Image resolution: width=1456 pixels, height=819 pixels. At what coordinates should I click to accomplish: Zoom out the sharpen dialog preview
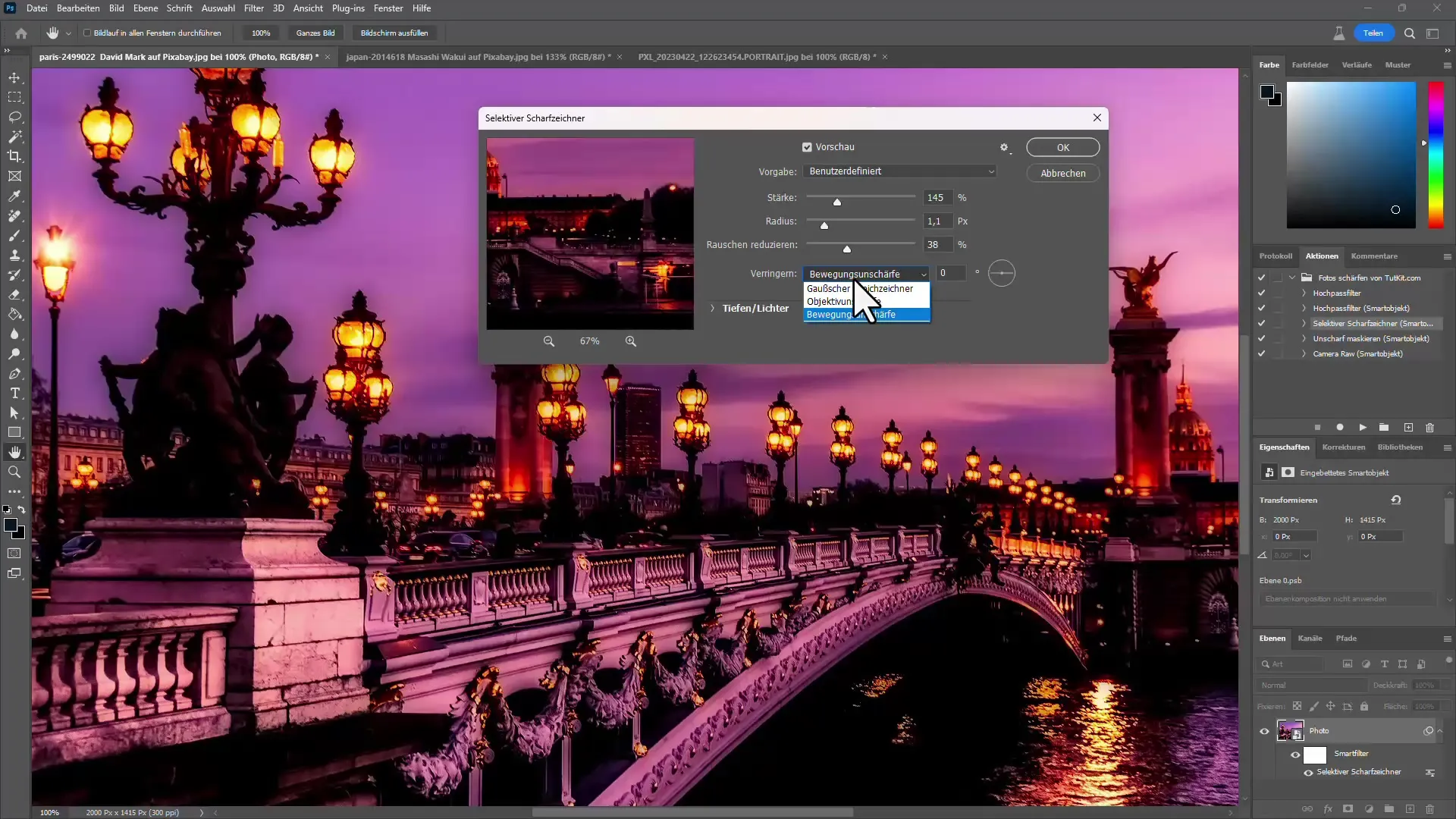click(548, 341)
